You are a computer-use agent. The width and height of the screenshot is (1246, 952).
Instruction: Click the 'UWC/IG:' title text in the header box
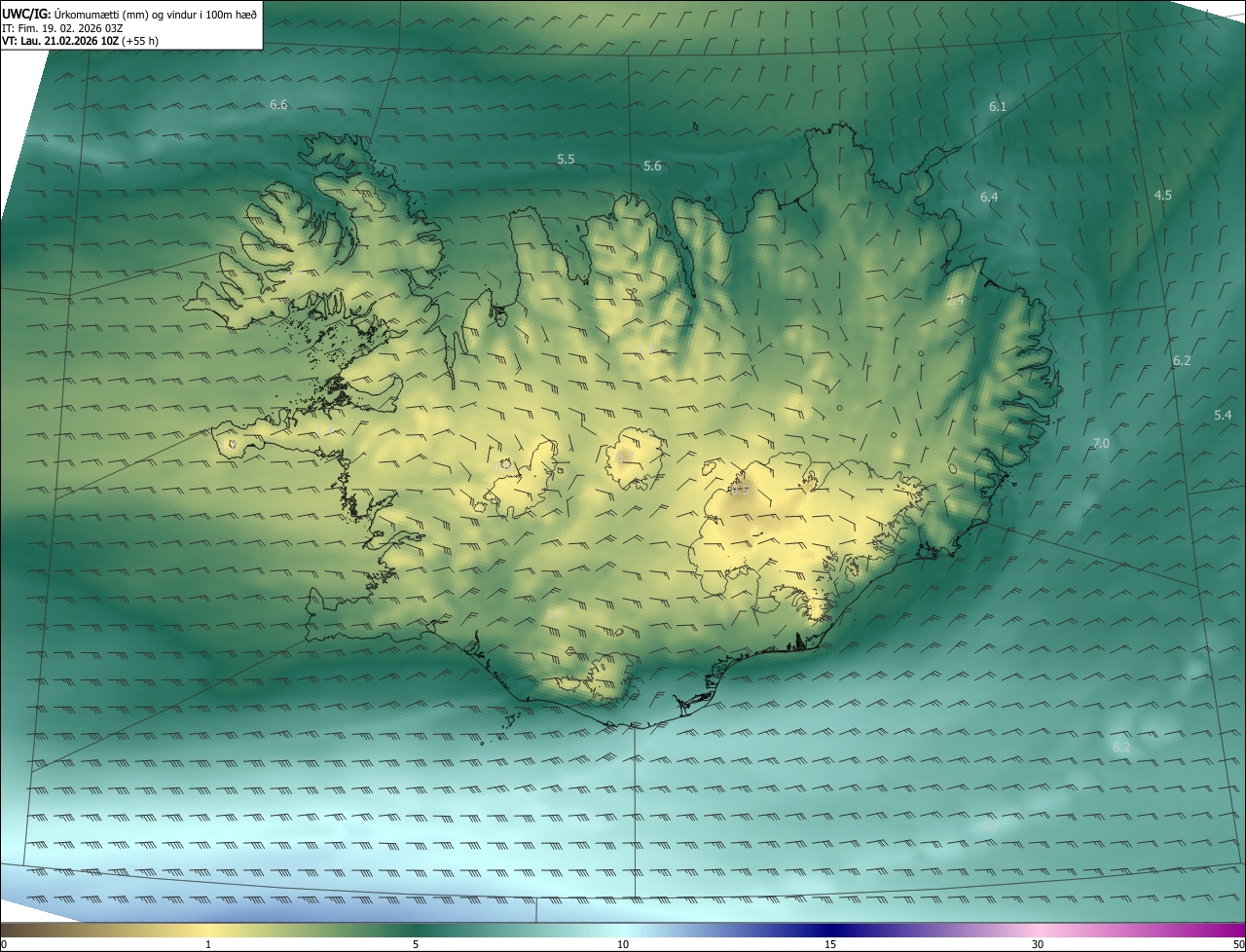(x=26, y=14)
